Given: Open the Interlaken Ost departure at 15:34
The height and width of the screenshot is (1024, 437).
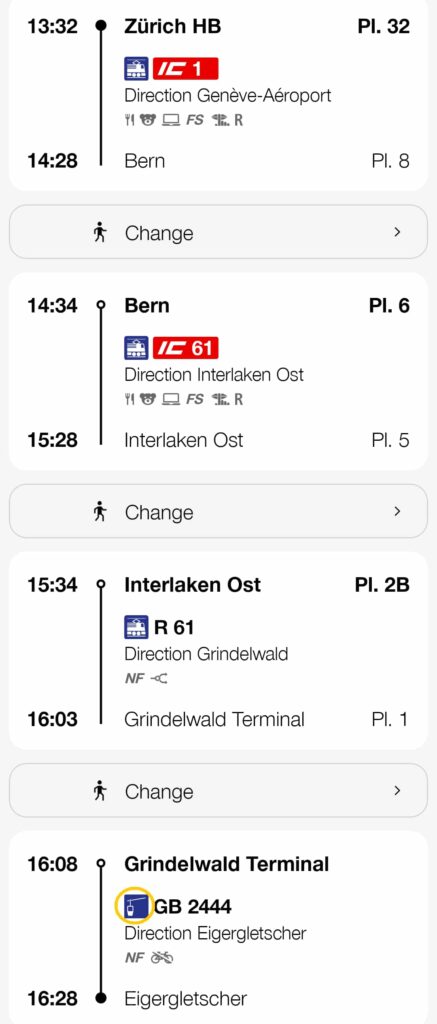Looking at the screenshot, I should [193, 584].
